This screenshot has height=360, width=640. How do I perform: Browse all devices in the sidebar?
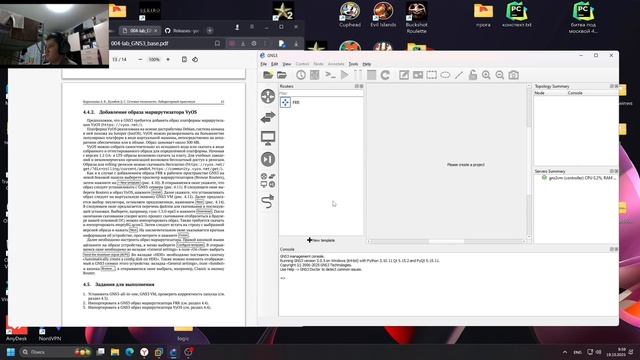click(268, 180)
